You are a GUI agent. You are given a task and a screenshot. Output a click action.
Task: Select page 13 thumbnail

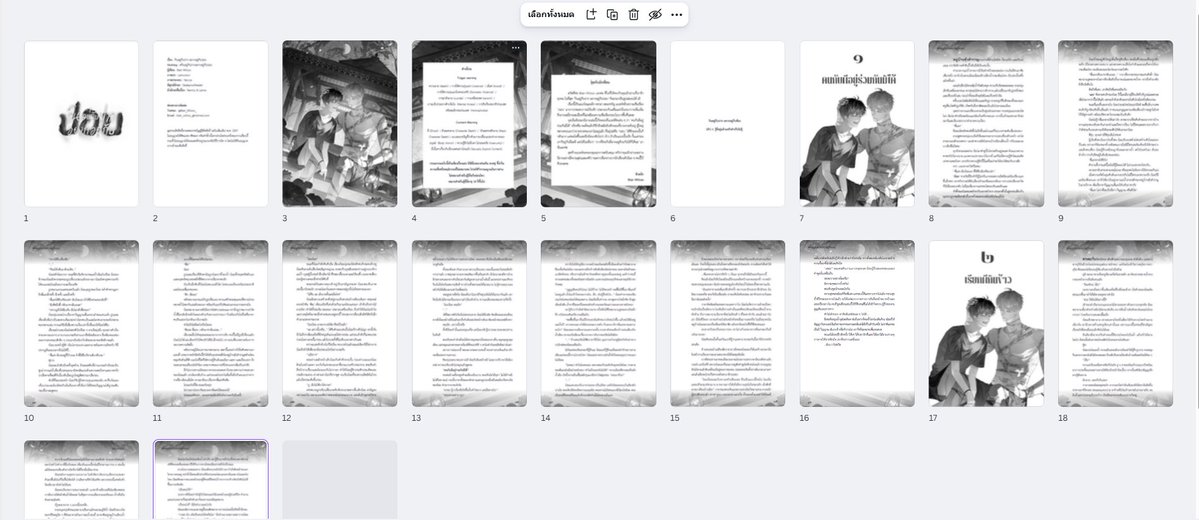point(470,323)
